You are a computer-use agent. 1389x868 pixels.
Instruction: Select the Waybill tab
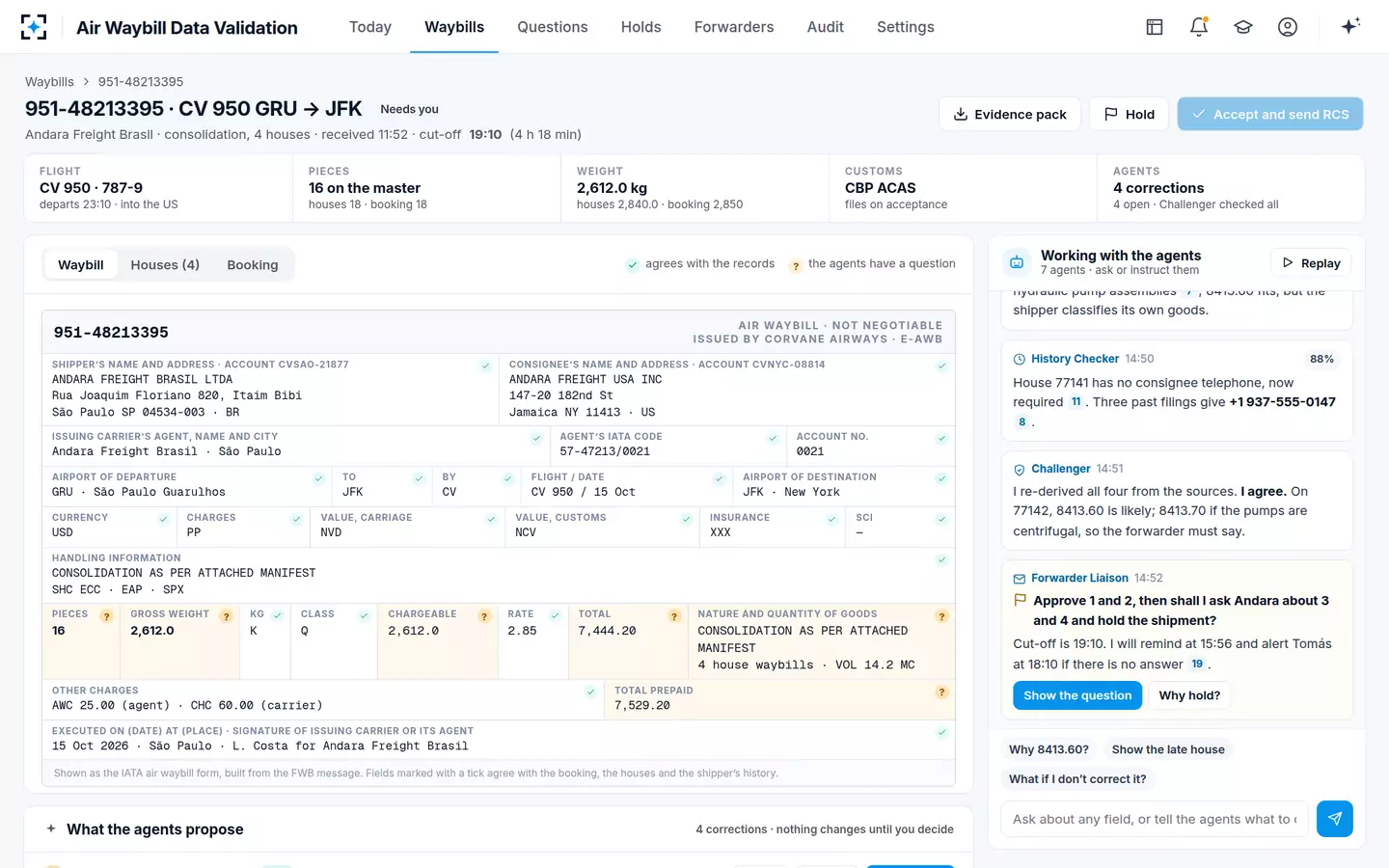pyautogui.click(x=81, y=264)
